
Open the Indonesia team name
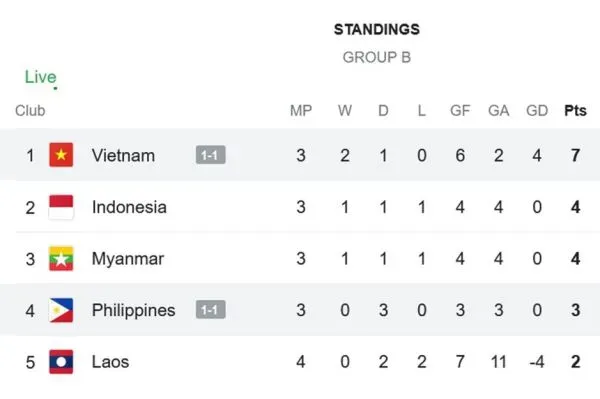pyautogui.click(x=129, y=207)
